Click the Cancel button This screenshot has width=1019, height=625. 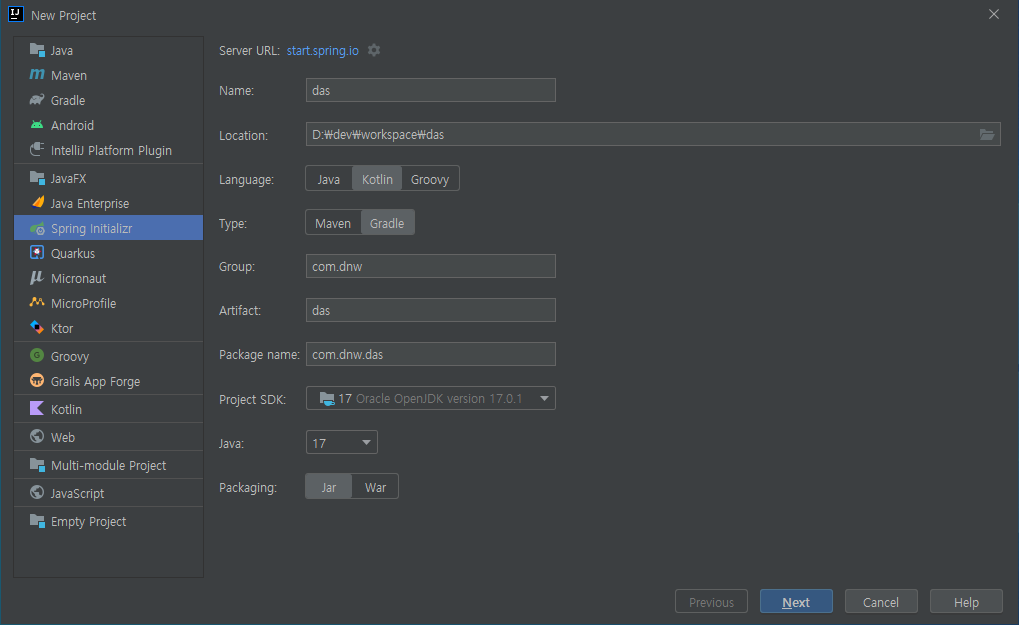coord(881,602)
